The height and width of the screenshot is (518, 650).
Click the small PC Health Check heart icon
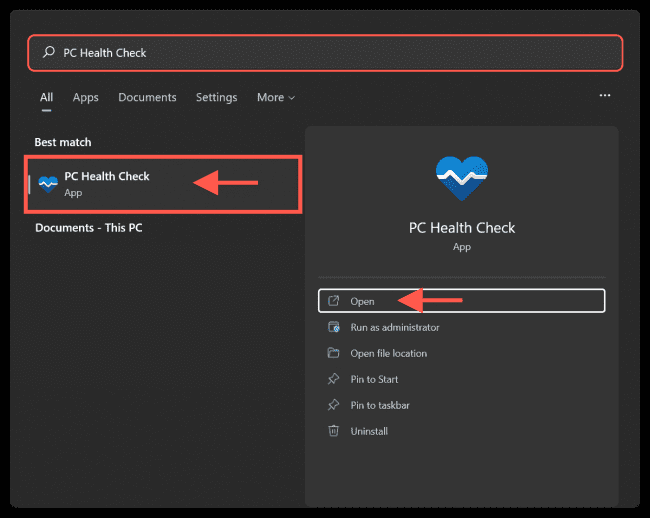pyautogui.click(x=48, y=184)
